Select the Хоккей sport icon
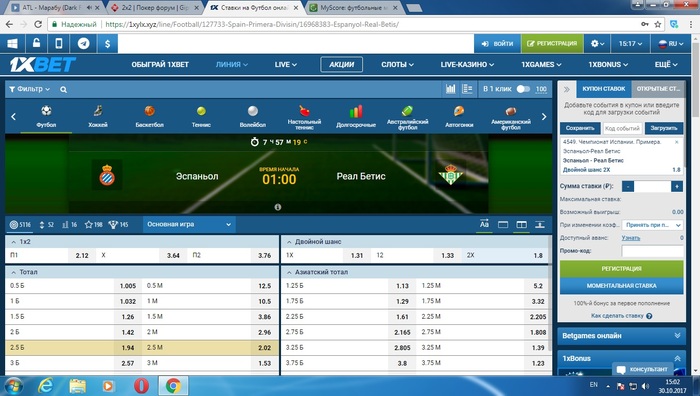The width and height of the screenshot is (700, 396). pos(98,117)
